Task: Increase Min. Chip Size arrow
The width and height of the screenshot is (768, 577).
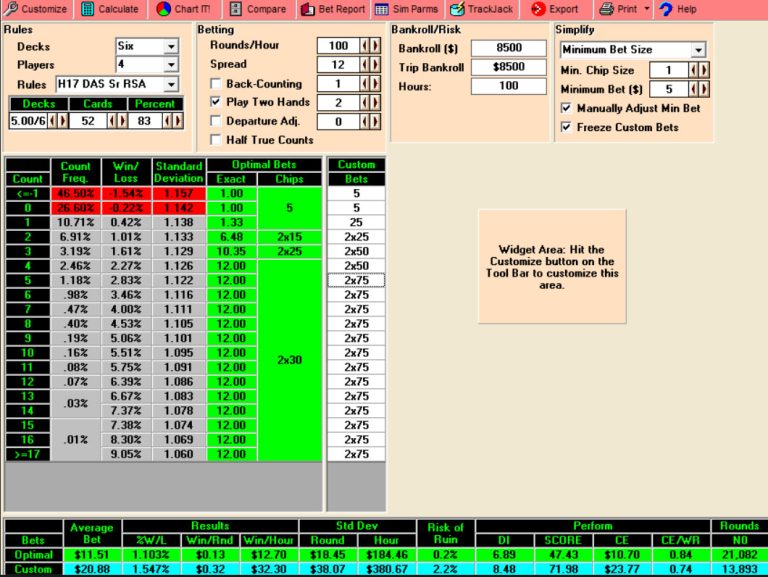Action: pos(704,70)
